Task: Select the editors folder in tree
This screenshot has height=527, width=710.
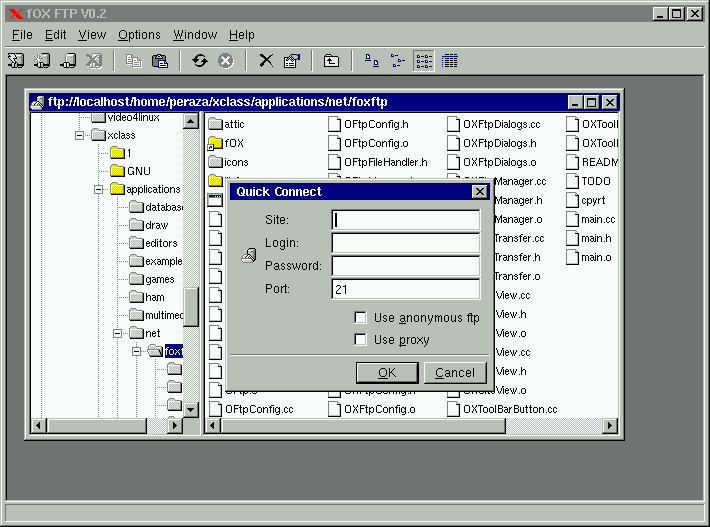Action: click(x=153, y=243)
